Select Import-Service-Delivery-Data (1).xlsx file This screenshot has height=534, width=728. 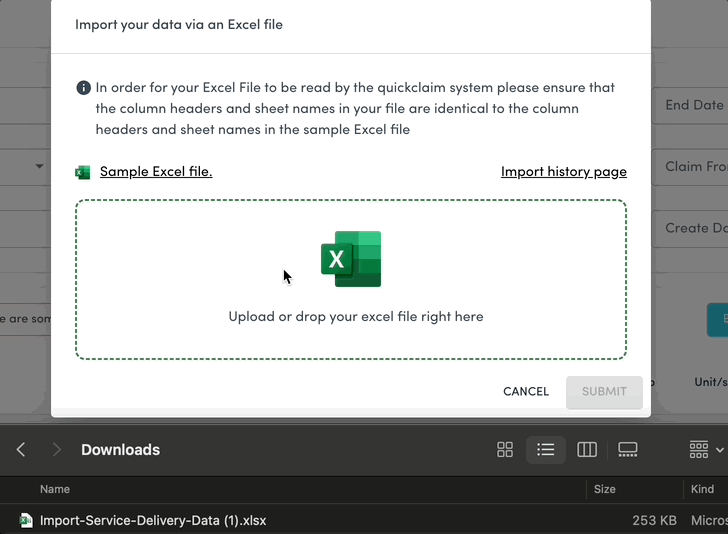tap(153, 520)
